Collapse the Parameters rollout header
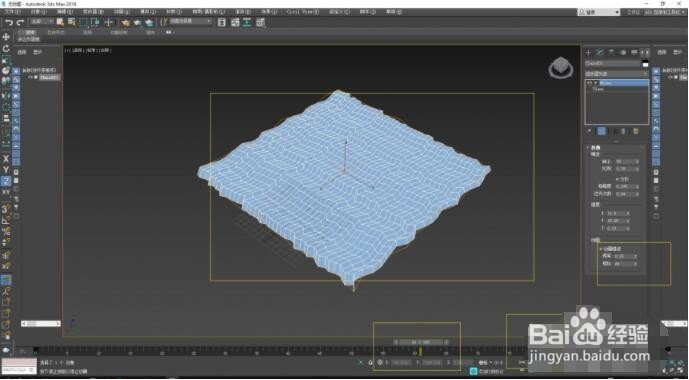 click(x=615, y=148)
